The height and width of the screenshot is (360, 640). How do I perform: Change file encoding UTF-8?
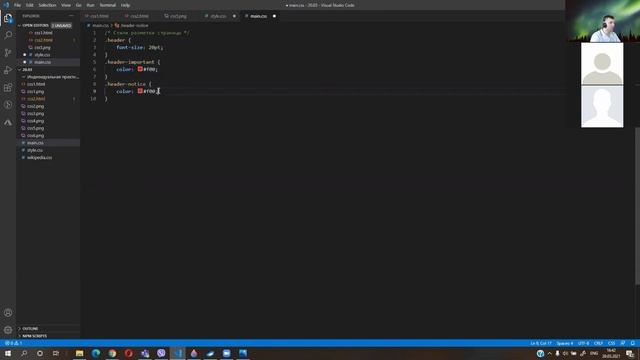(584, 343)
